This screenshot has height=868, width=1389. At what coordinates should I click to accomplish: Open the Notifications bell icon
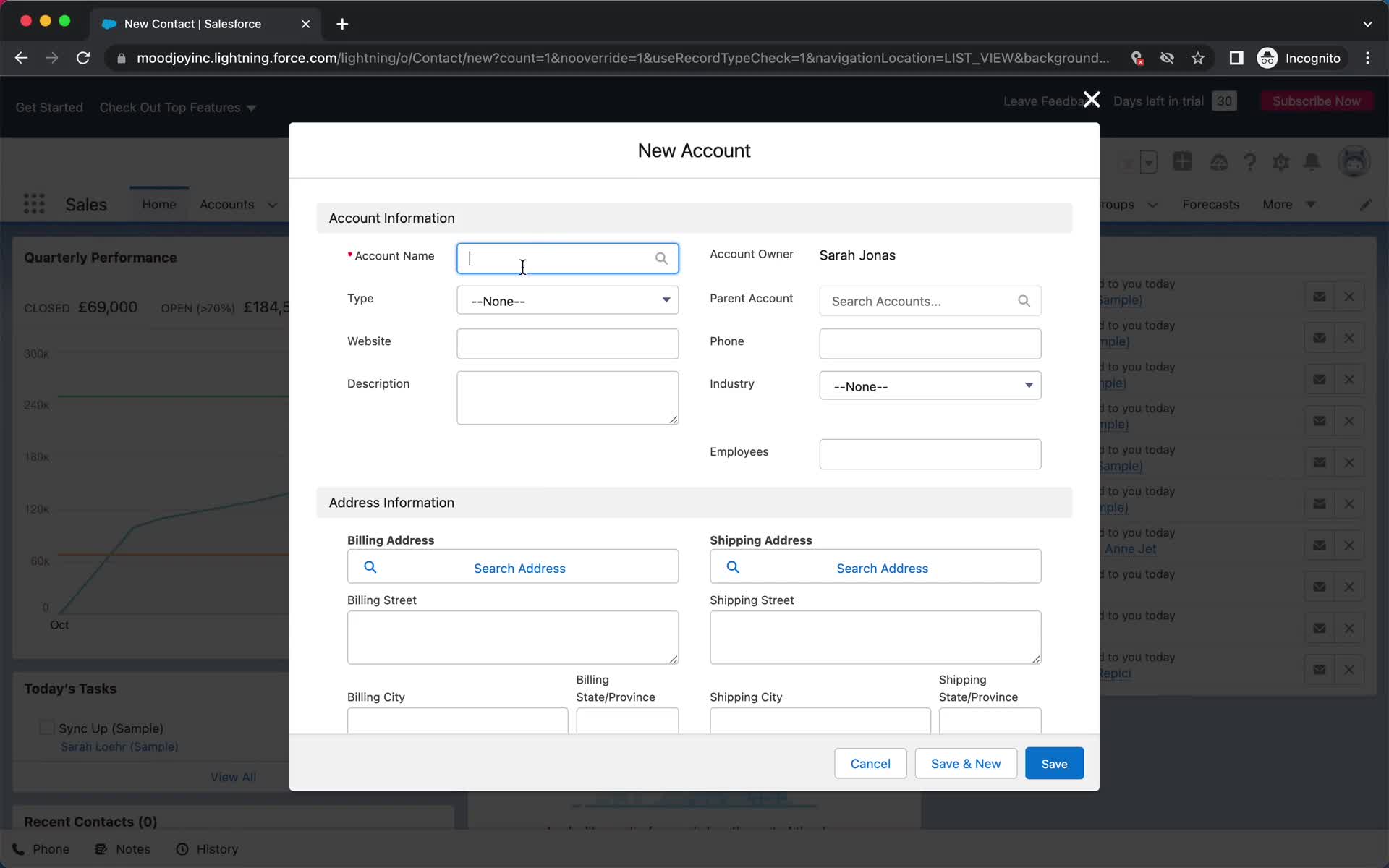coord(1312,162)
